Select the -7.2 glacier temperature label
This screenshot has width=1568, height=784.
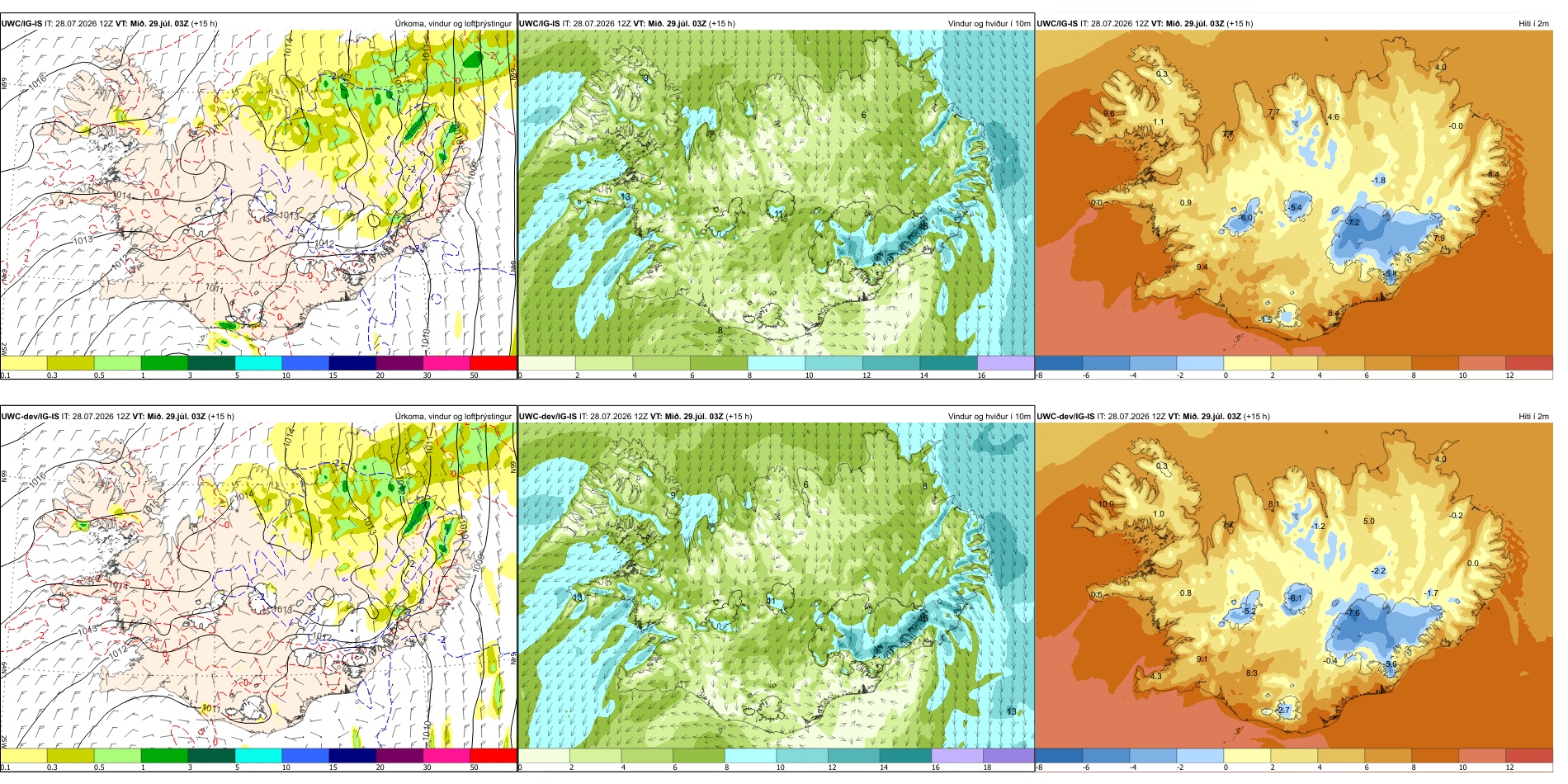pos(1353,223)
